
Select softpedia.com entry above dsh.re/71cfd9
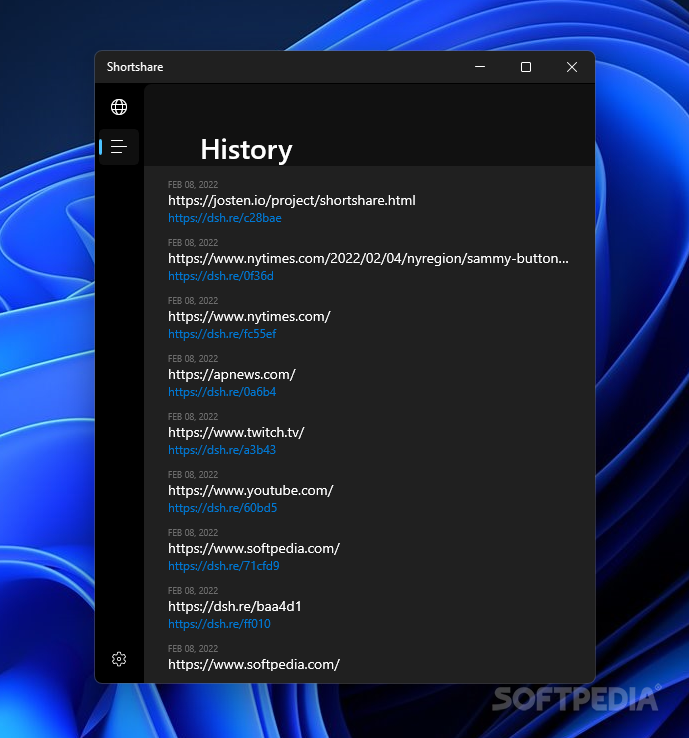coord(254,548)
